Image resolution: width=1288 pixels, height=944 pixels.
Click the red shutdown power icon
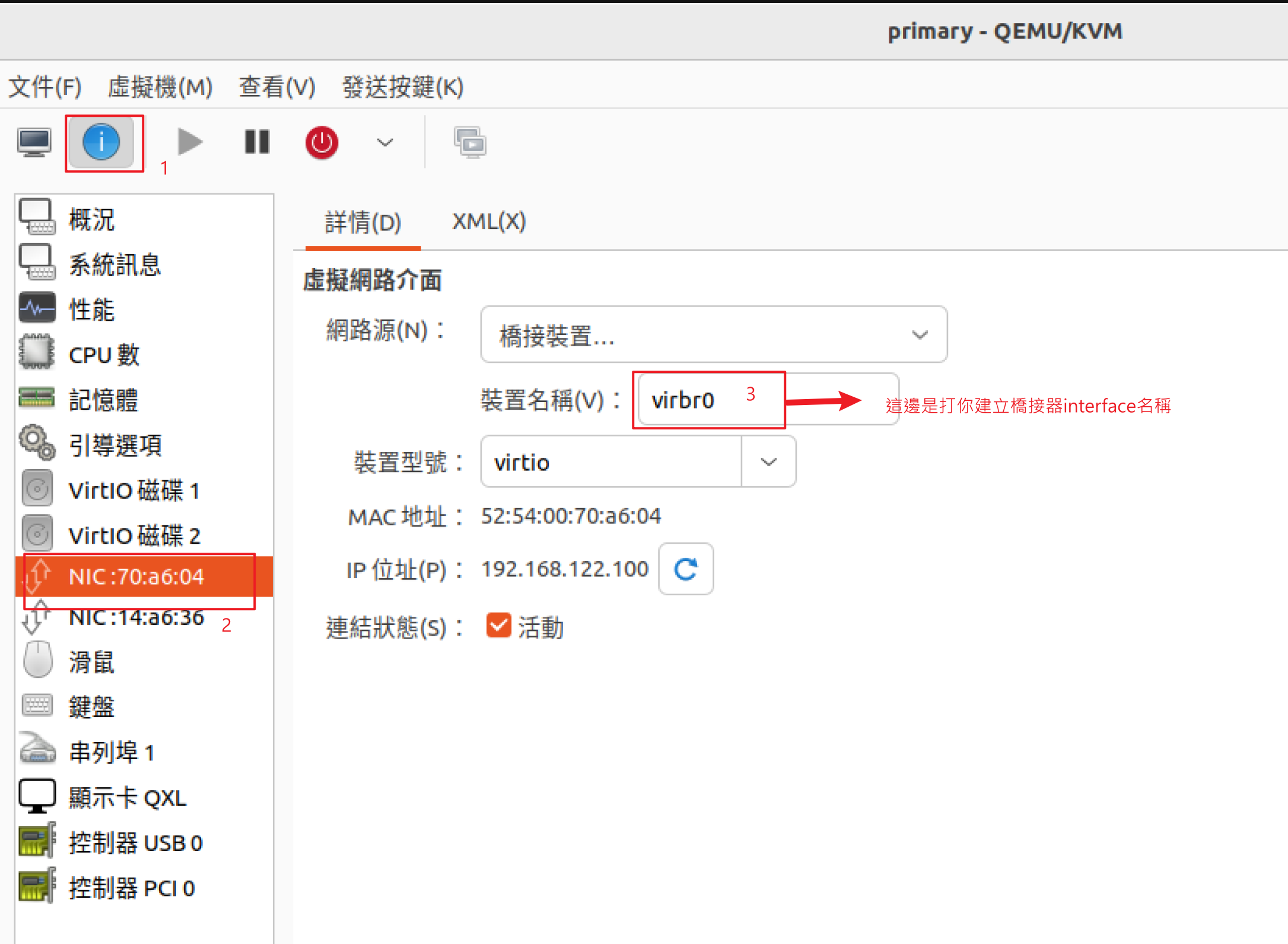coord(322,142)
